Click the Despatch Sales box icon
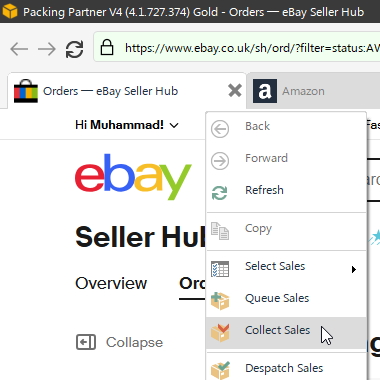The height and width of the screenshot is (380, 380). [220, 370]
